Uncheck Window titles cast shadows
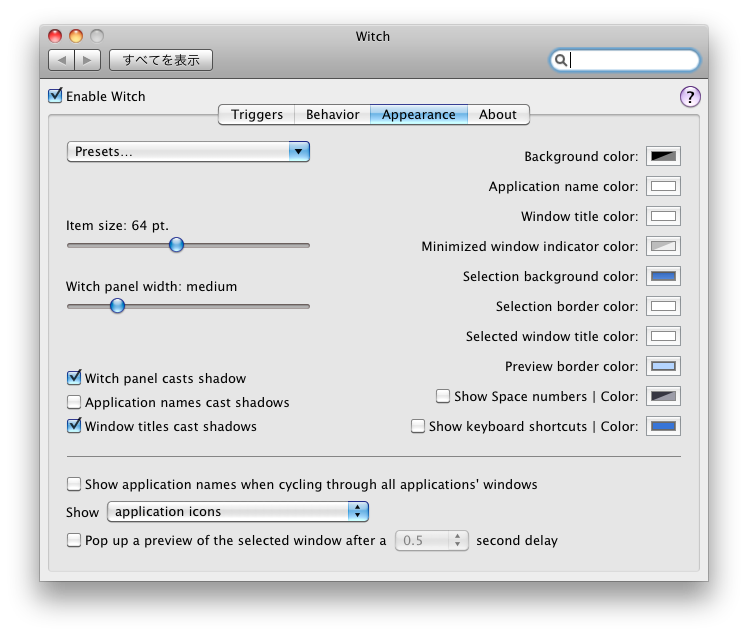Viewport: 748px width, 636px height. pyautogui.click(x=74, y=426)
